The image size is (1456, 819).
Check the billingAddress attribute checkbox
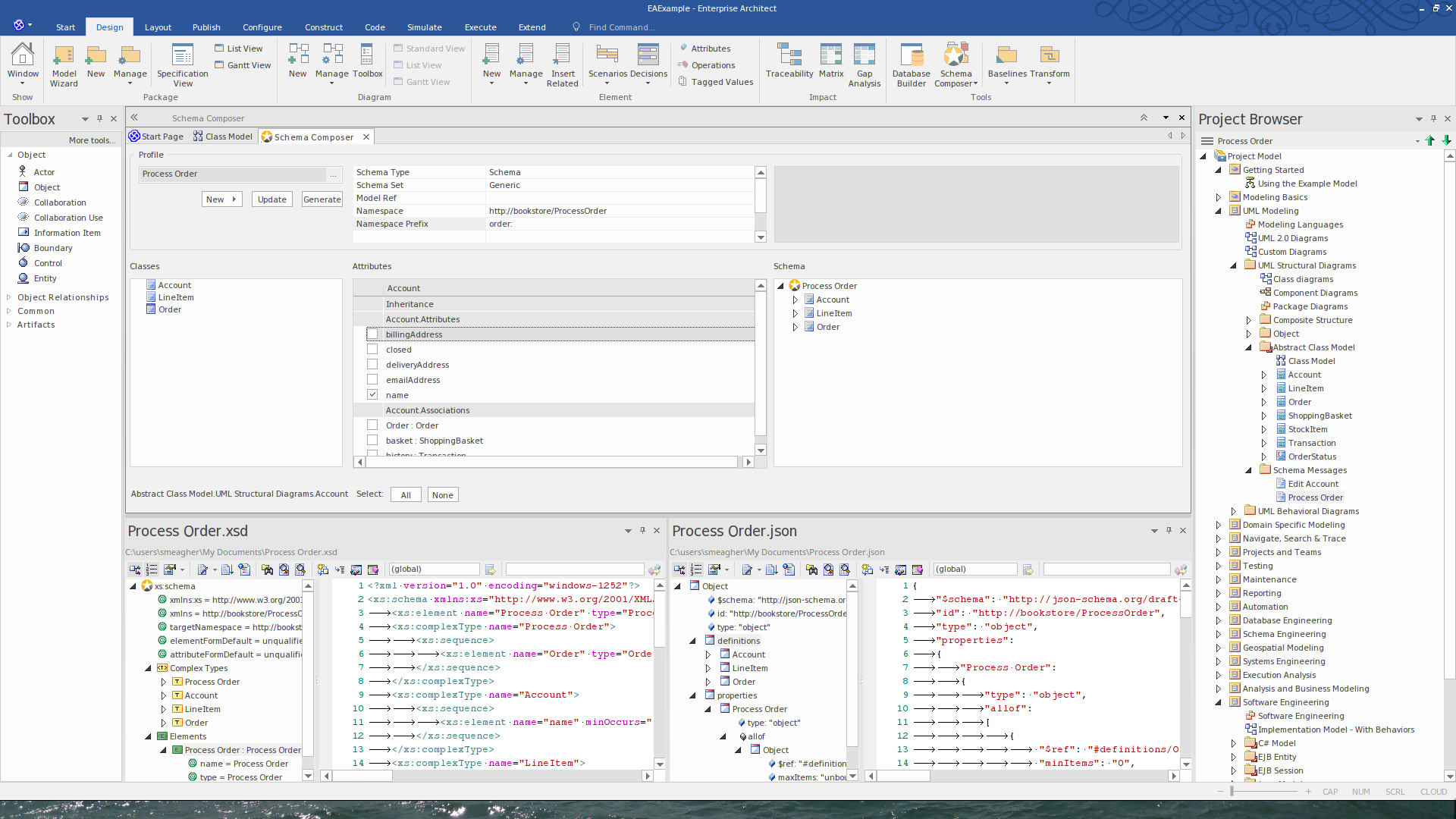(x=372, y=334)
